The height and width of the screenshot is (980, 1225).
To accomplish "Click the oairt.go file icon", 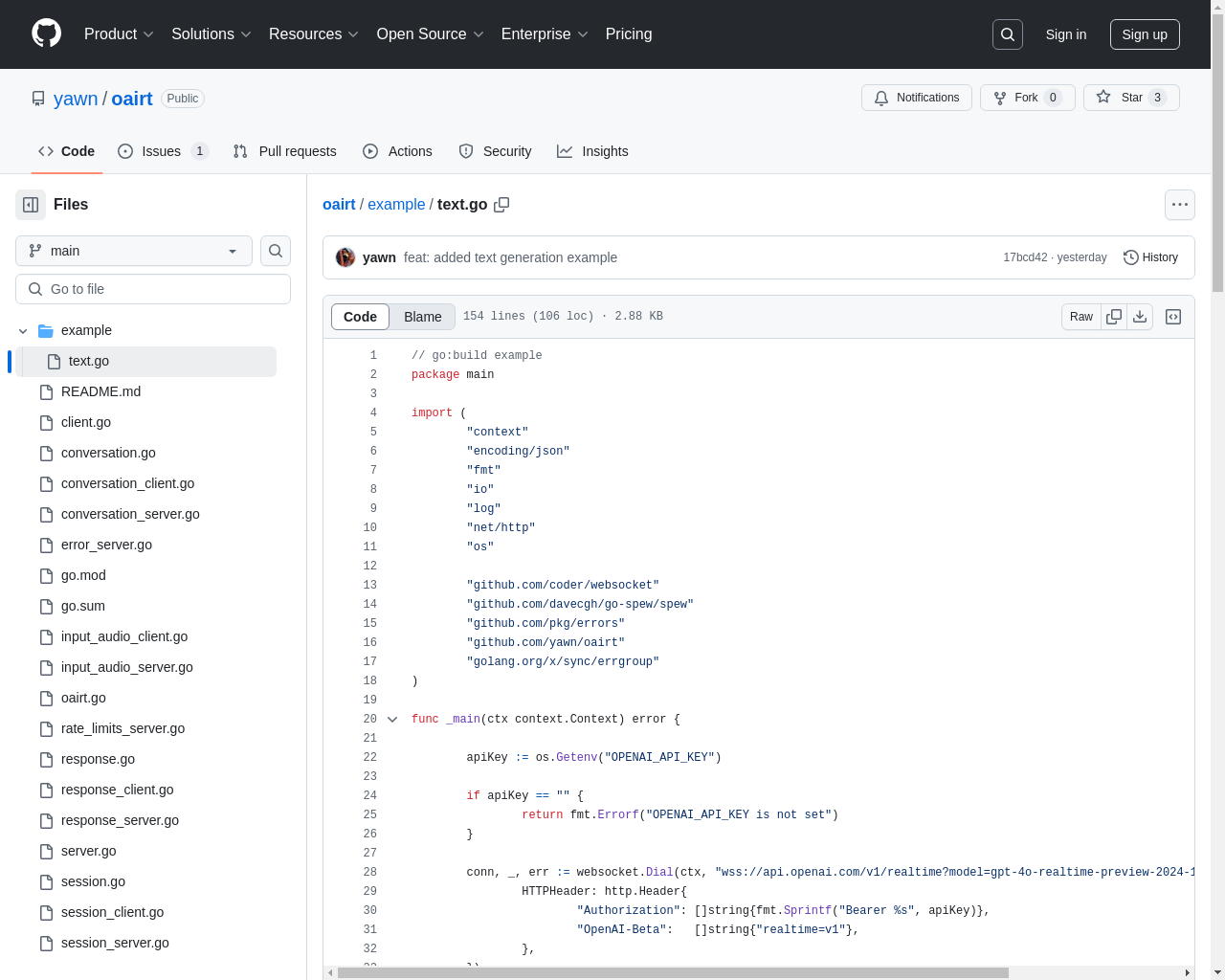I will (x=46, y=699).
